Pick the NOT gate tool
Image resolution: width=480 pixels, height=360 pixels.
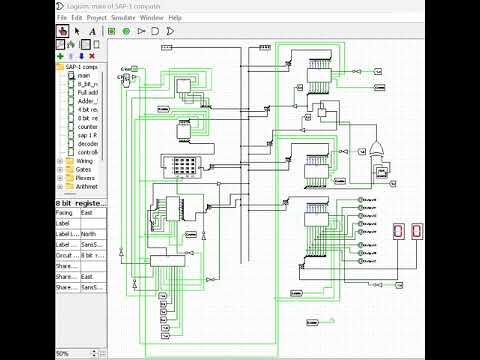tap(141, 31)
